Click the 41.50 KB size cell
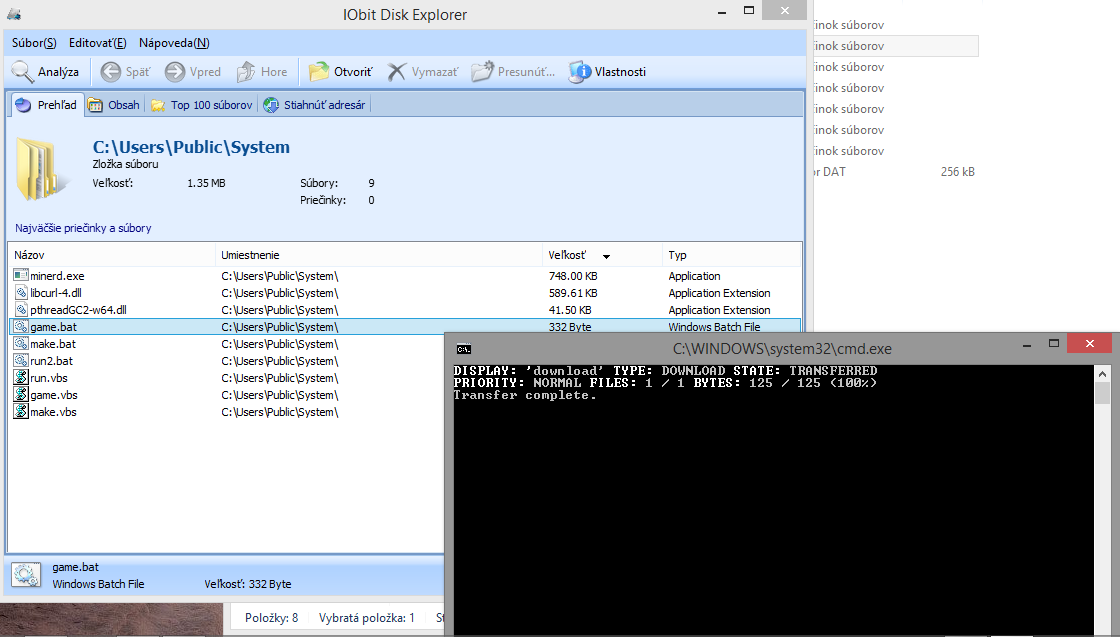1120x637 pixels. [570, 310]
